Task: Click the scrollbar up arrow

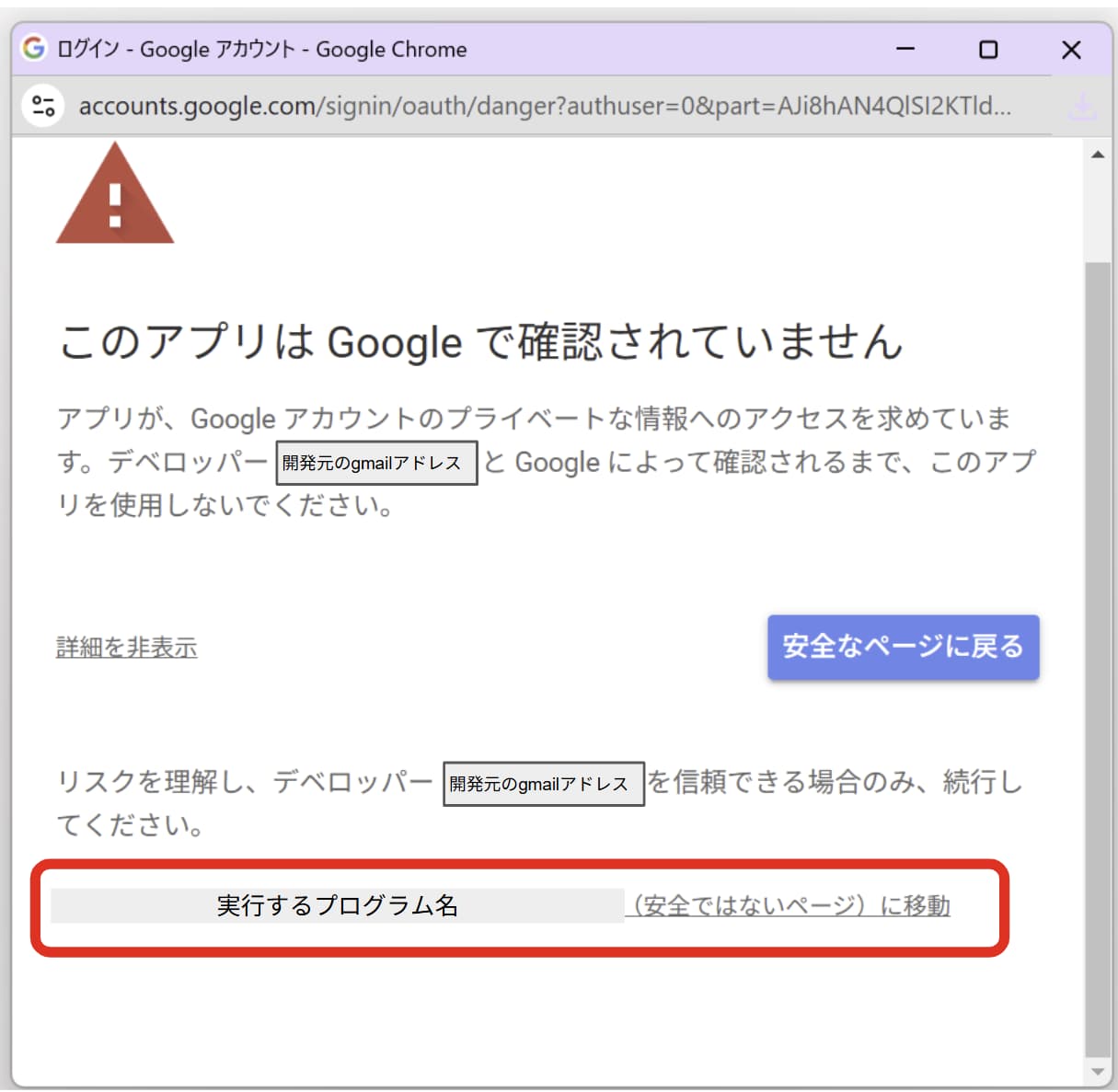Action: [1098, 155]
